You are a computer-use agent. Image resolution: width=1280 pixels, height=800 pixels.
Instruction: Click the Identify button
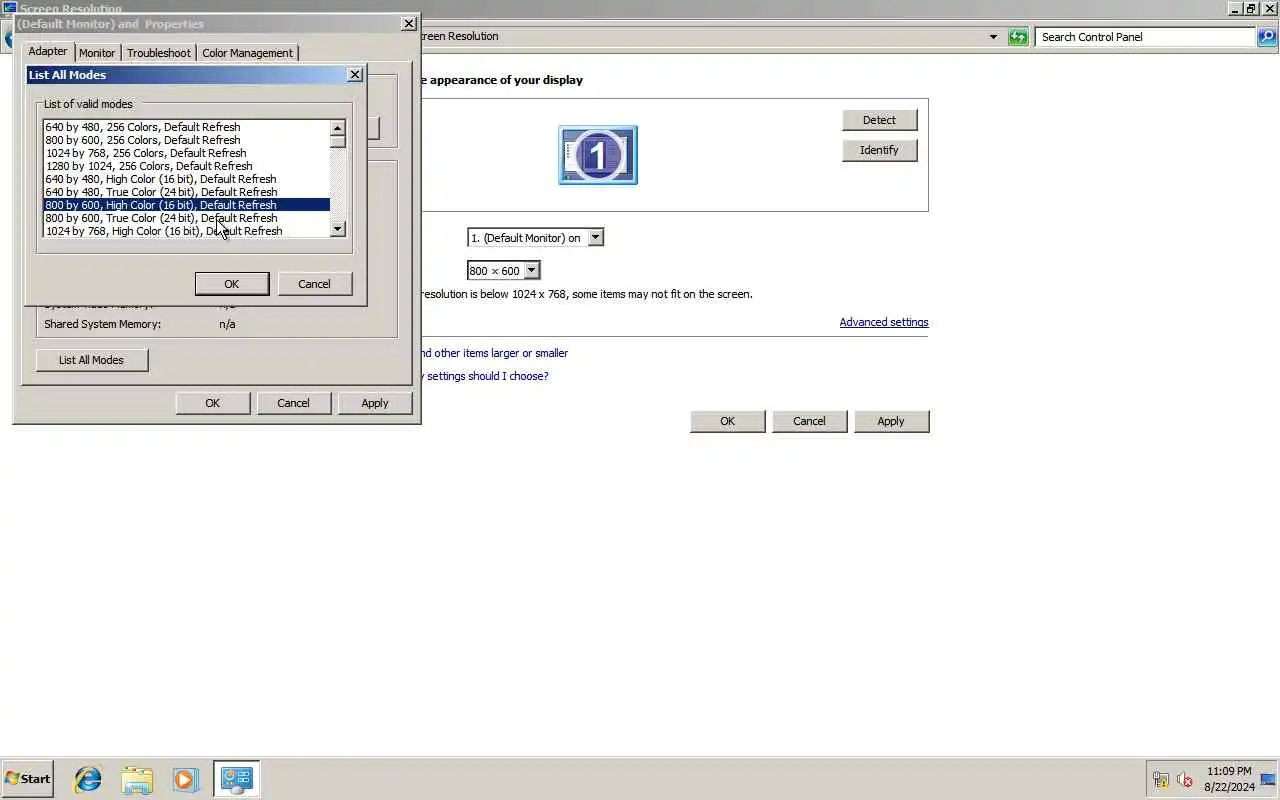[x=879, y=150]
